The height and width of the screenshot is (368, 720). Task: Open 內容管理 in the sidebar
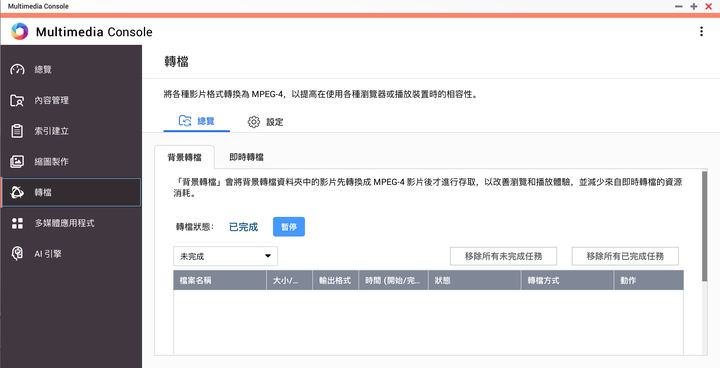click(71, 100)
